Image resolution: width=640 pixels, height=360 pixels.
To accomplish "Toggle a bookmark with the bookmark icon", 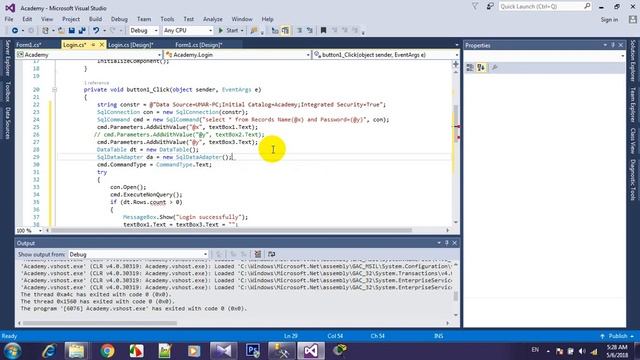I will click(324, 31).
